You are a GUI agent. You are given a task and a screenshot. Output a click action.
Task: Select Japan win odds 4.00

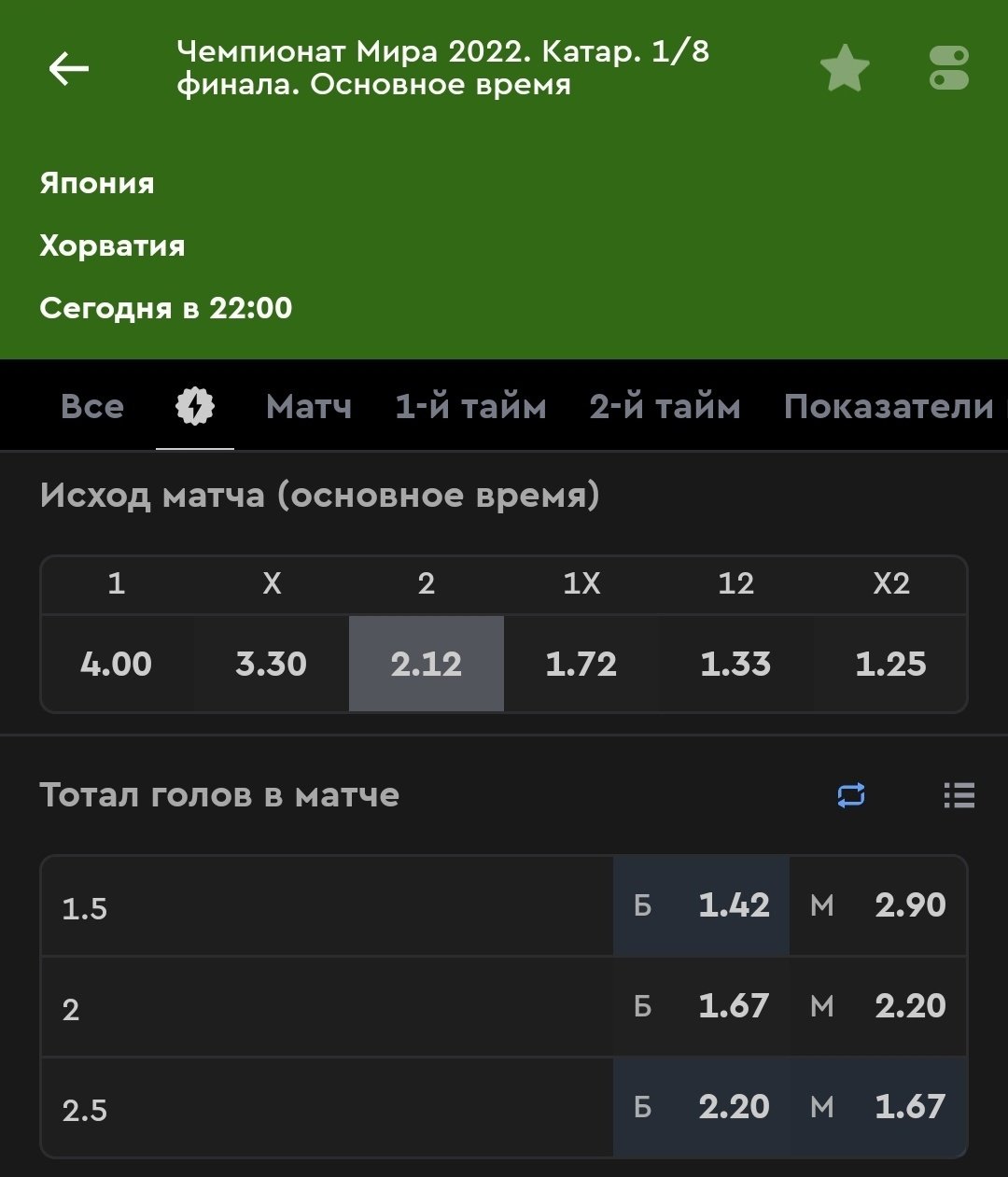coord(117,664)
